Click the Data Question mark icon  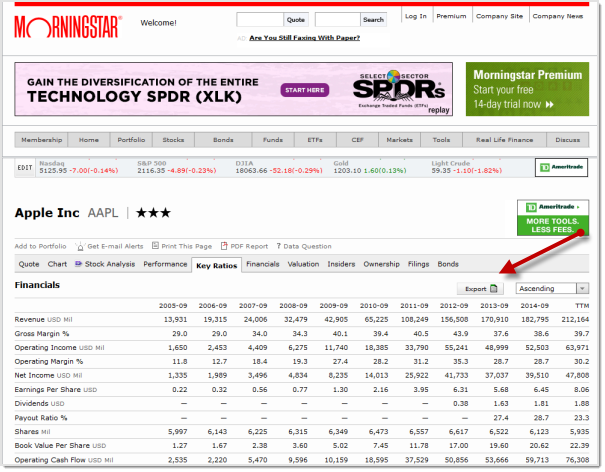(x=279, y=246)
